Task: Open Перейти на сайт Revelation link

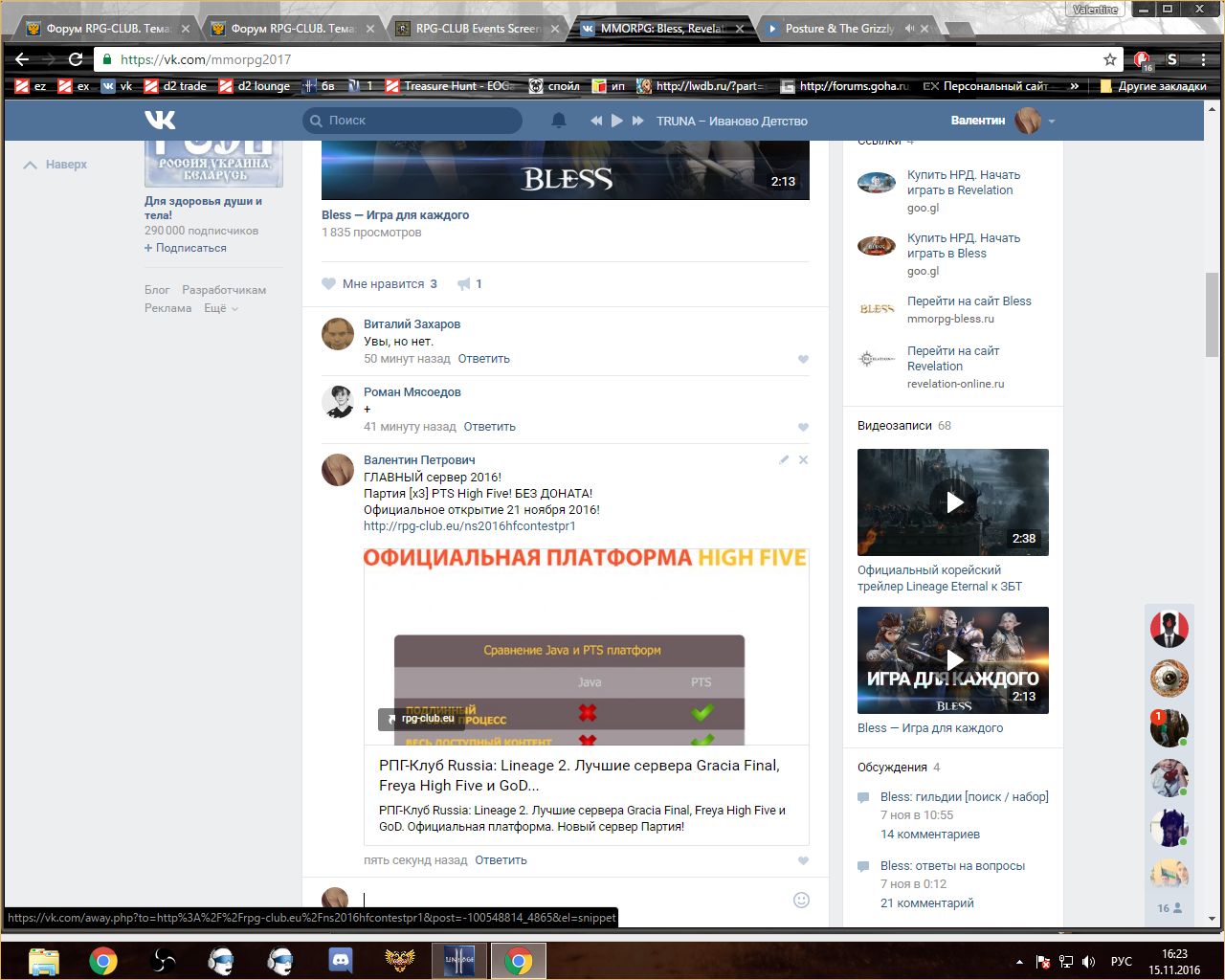Action: [x=953, y=359]
